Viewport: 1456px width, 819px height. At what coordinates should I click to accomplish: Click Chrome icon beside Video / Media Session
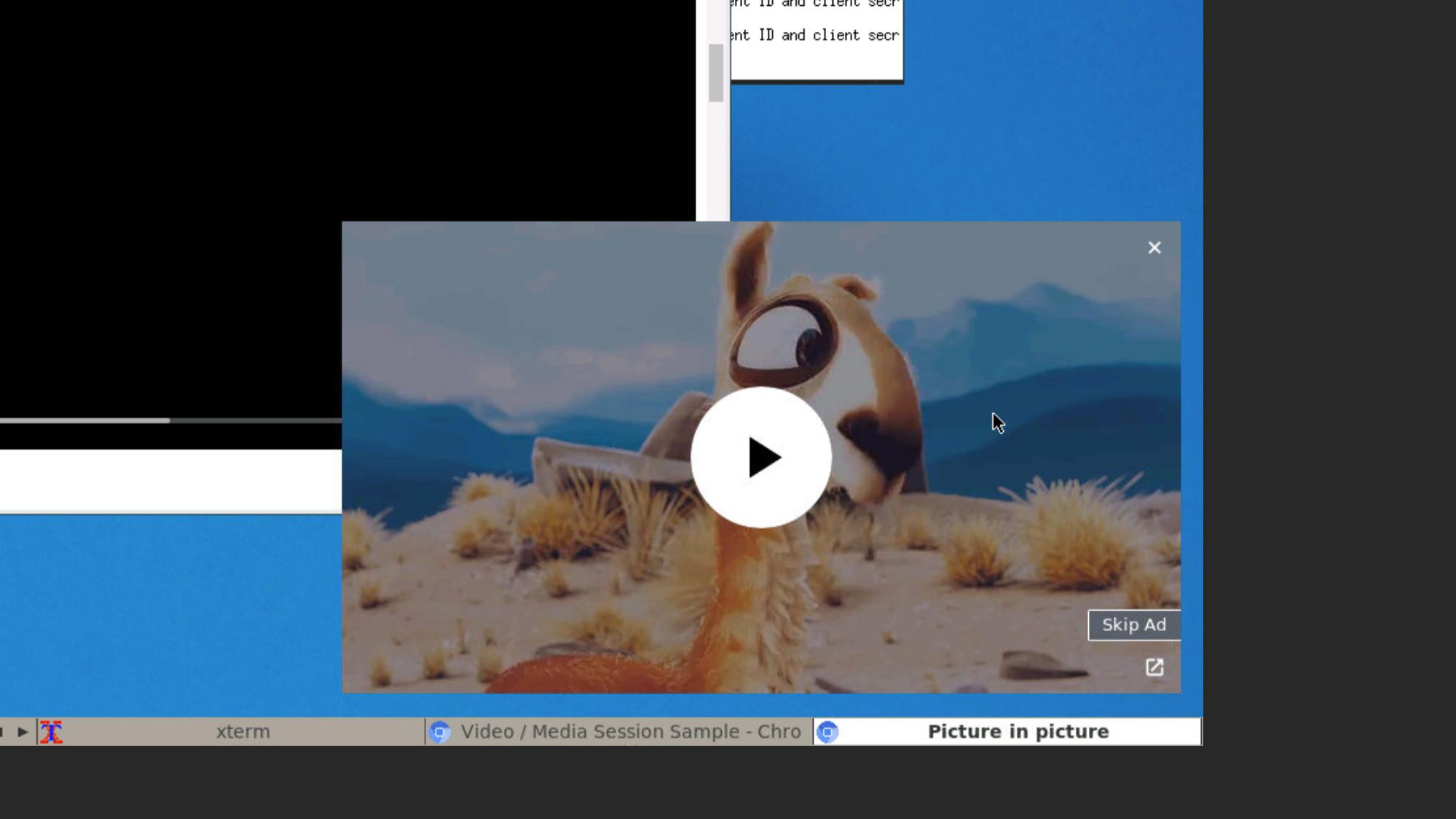coord(439,732)
